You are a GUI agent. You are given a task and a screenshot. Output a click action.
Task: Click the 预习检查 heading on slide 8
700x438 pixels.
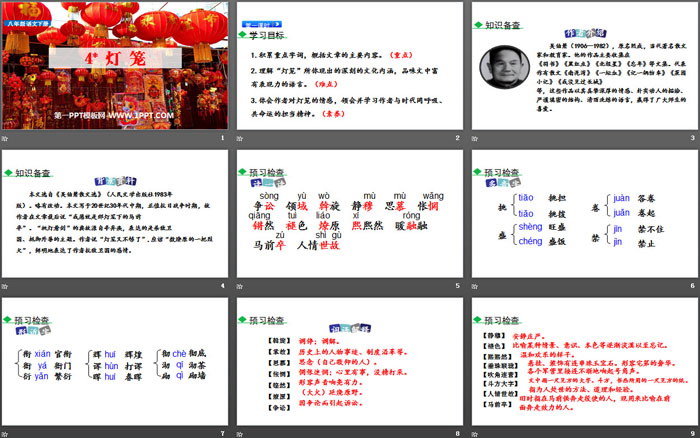(267, 320)
